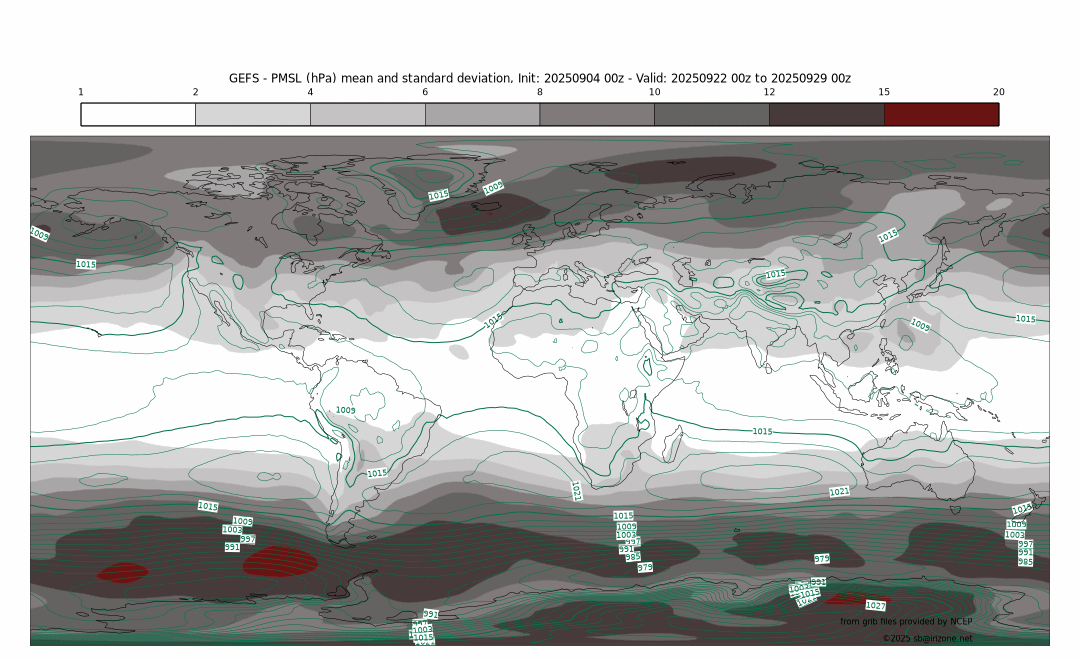
Task: Click the dark red 15–20 colorbar segment
Action: [941, 114]
